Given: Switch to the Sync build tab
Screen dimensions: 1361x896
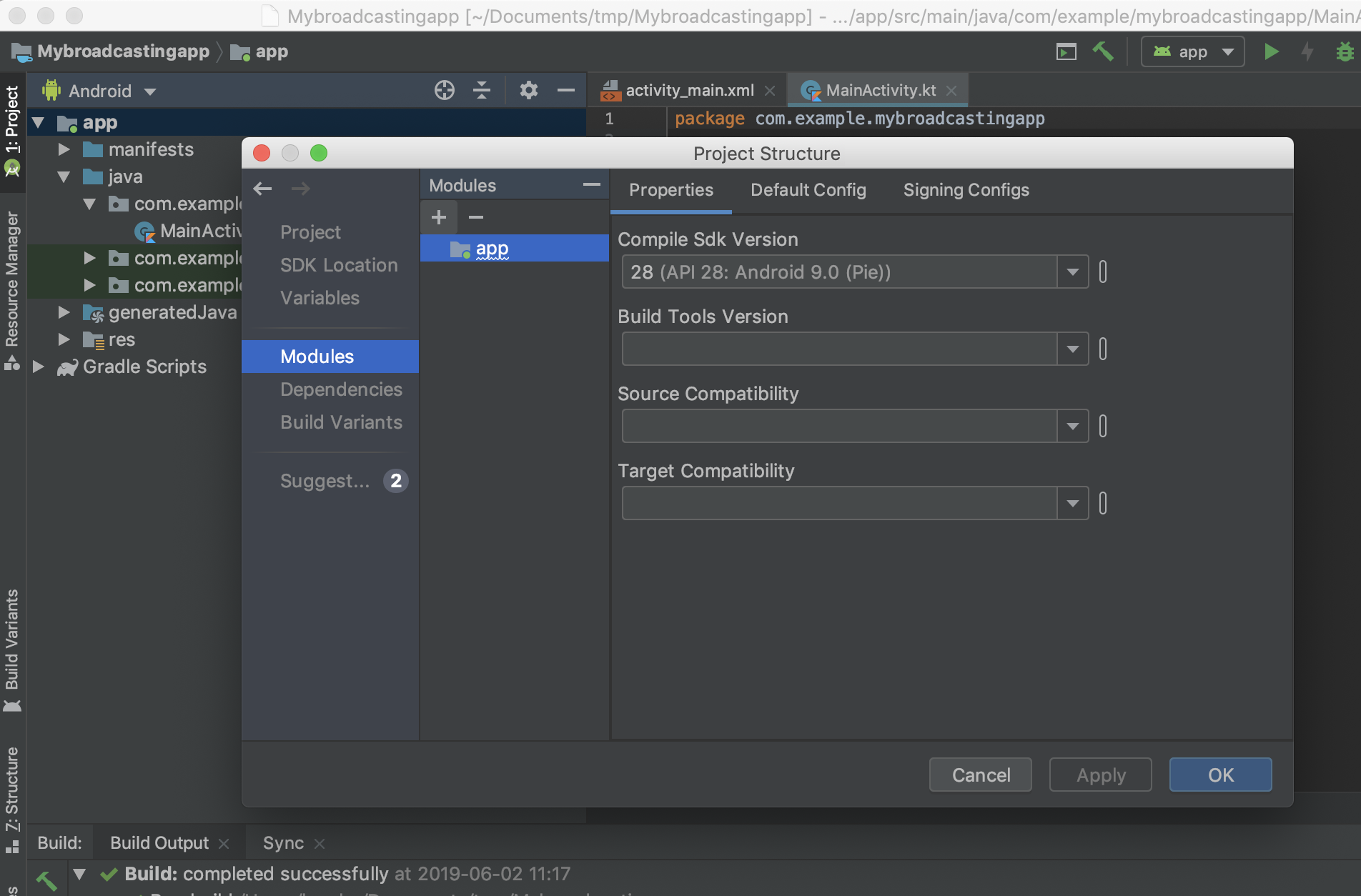Looking at the screenshot, I should coord(283,843).
